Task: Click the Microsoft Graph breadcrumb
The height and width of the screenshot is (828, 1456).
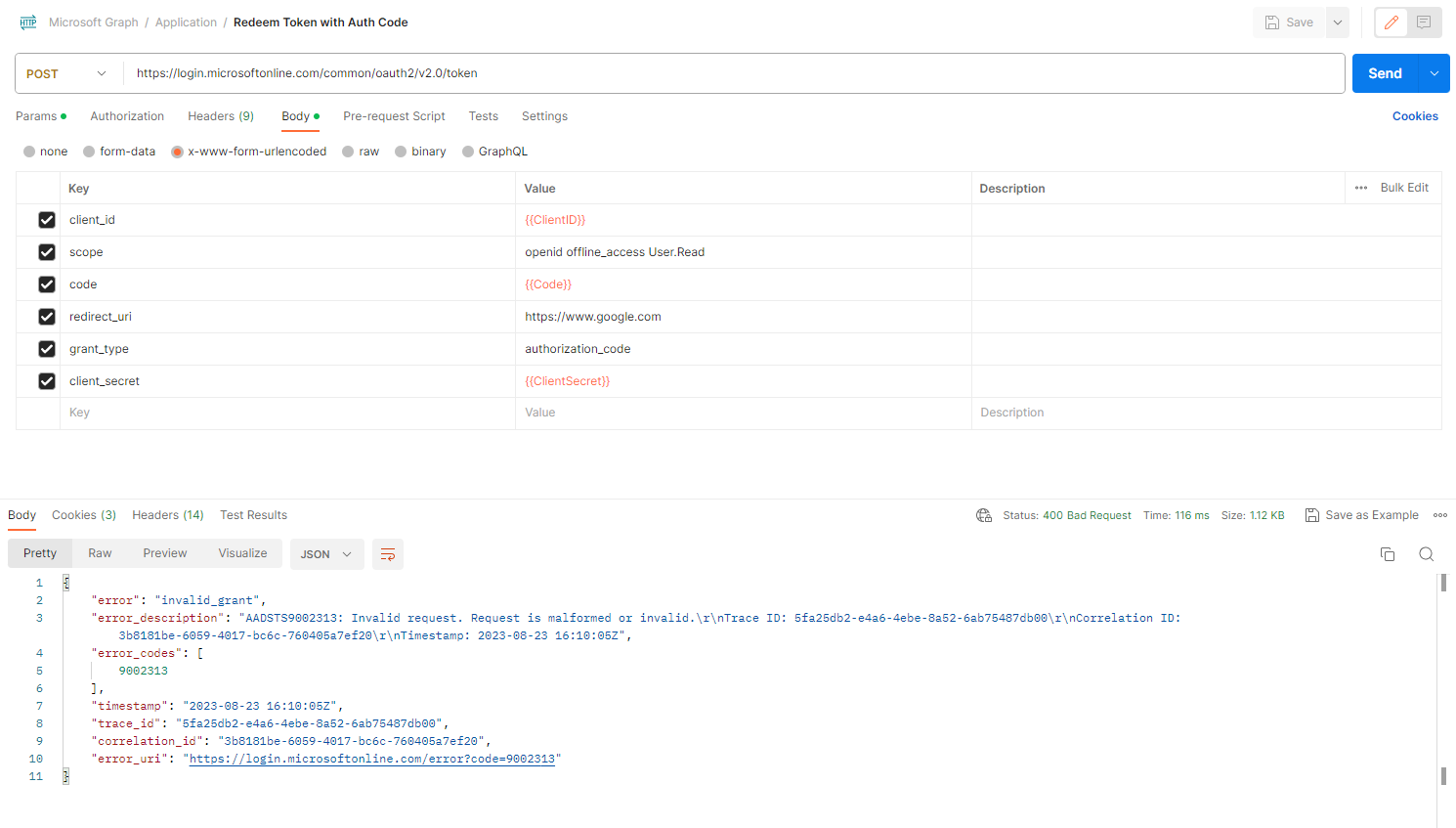Action: pyautogui.click(x=94, y=22)
